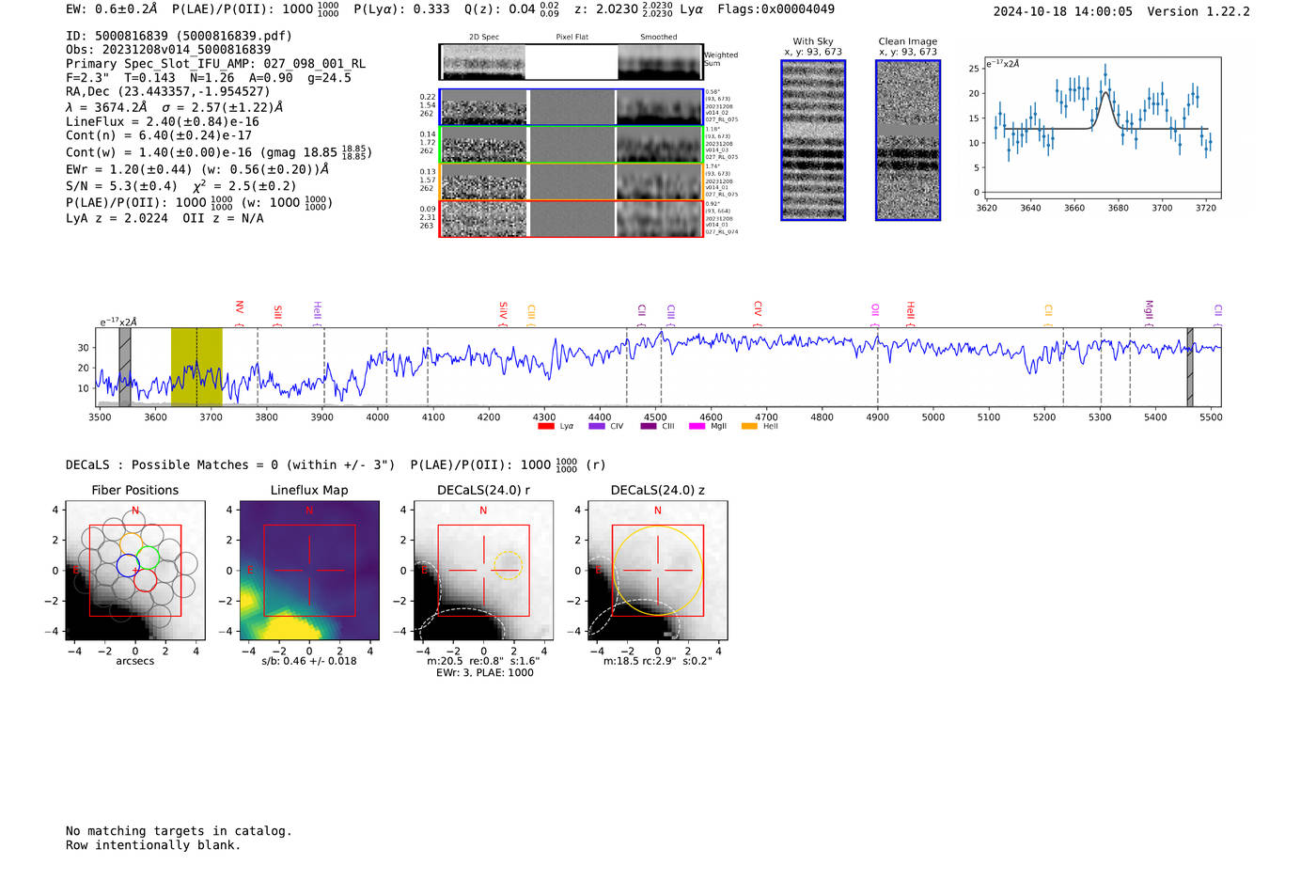Click the dark purple CIII legend swatch
The height and width of the screenshot is (896, 1316).
click(x=649, y=427)
